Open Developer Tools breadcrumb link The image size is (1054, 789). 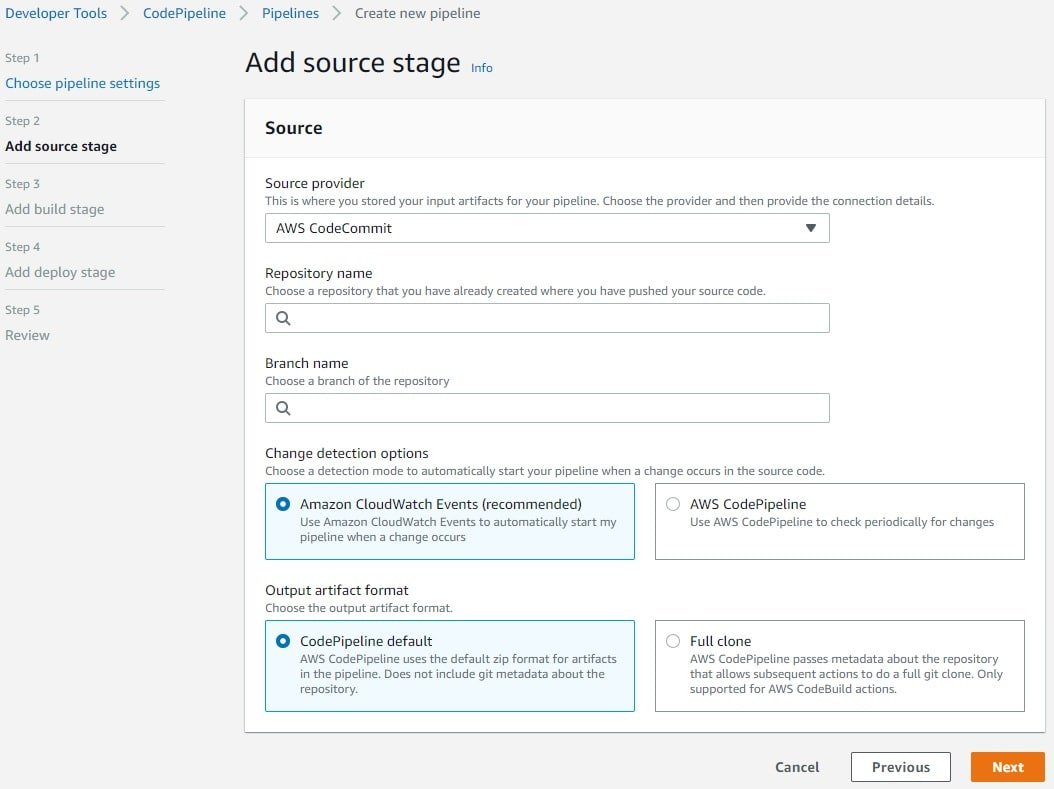click(56, 14)
